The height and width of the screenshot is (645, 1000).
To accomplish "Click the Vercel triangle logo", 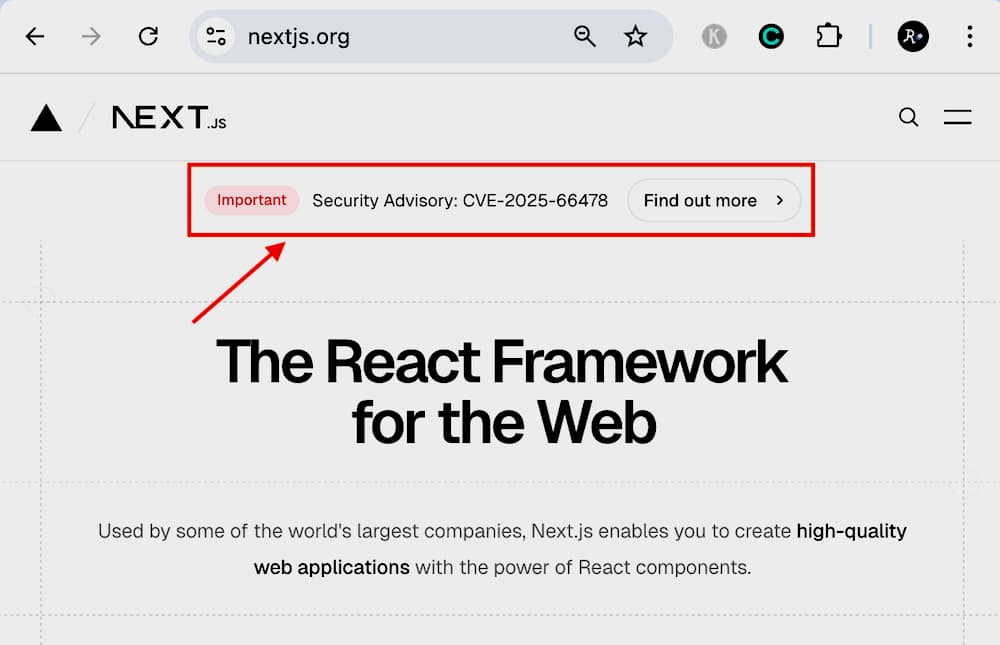I will click(x=46, y=119).
